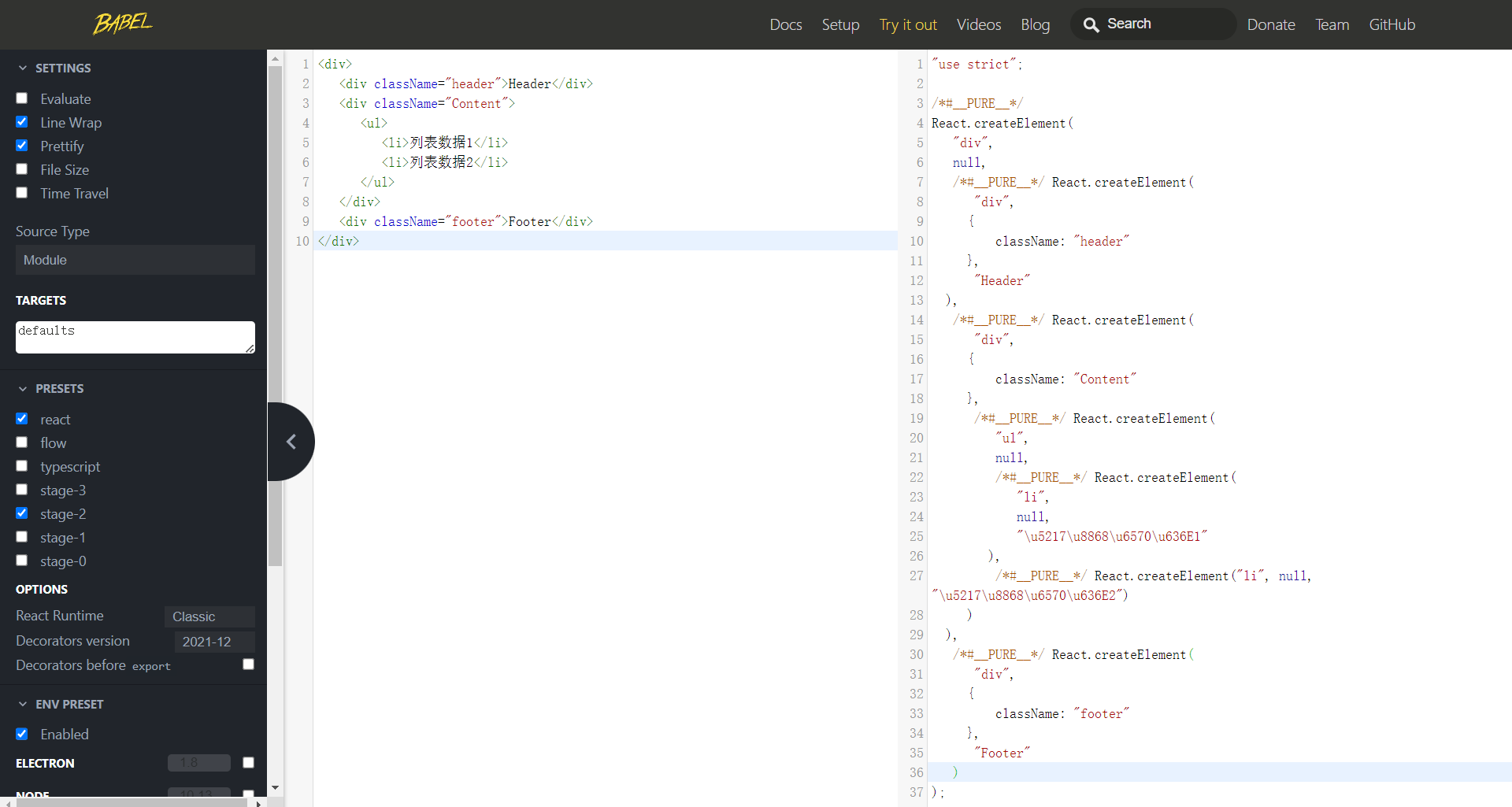
Task: Enable the ELECTRON target checkbox
Action: click(249, 763)
